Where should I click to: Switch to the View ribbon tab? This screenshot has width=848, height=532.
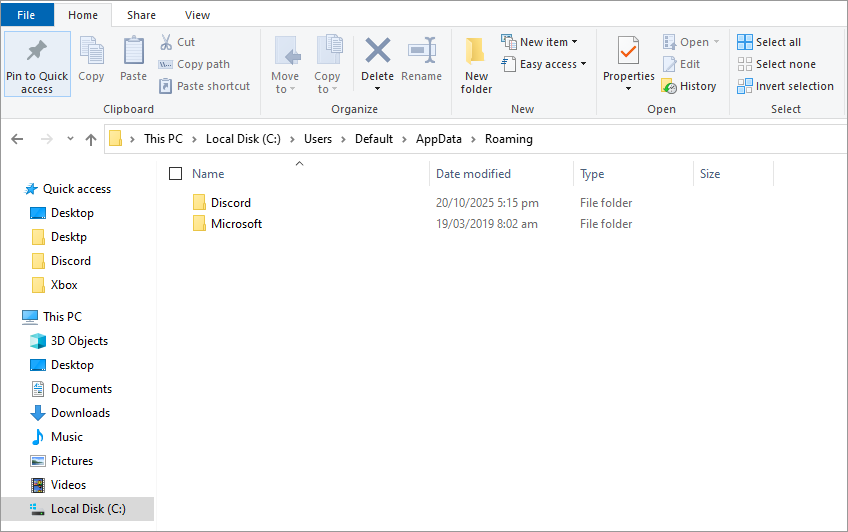coord(197,15)
